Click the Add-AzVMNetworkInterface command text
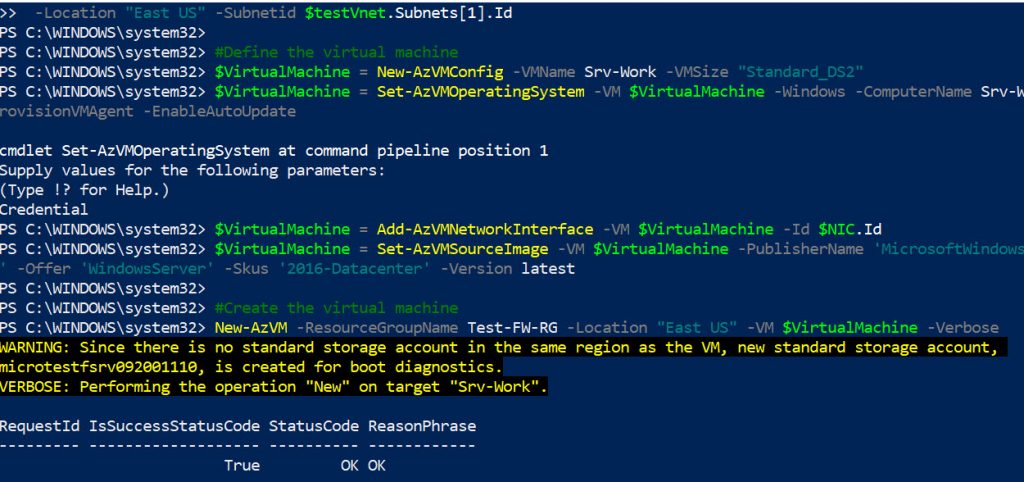Viewport: 1024px width, 482px height. (485, 229)
